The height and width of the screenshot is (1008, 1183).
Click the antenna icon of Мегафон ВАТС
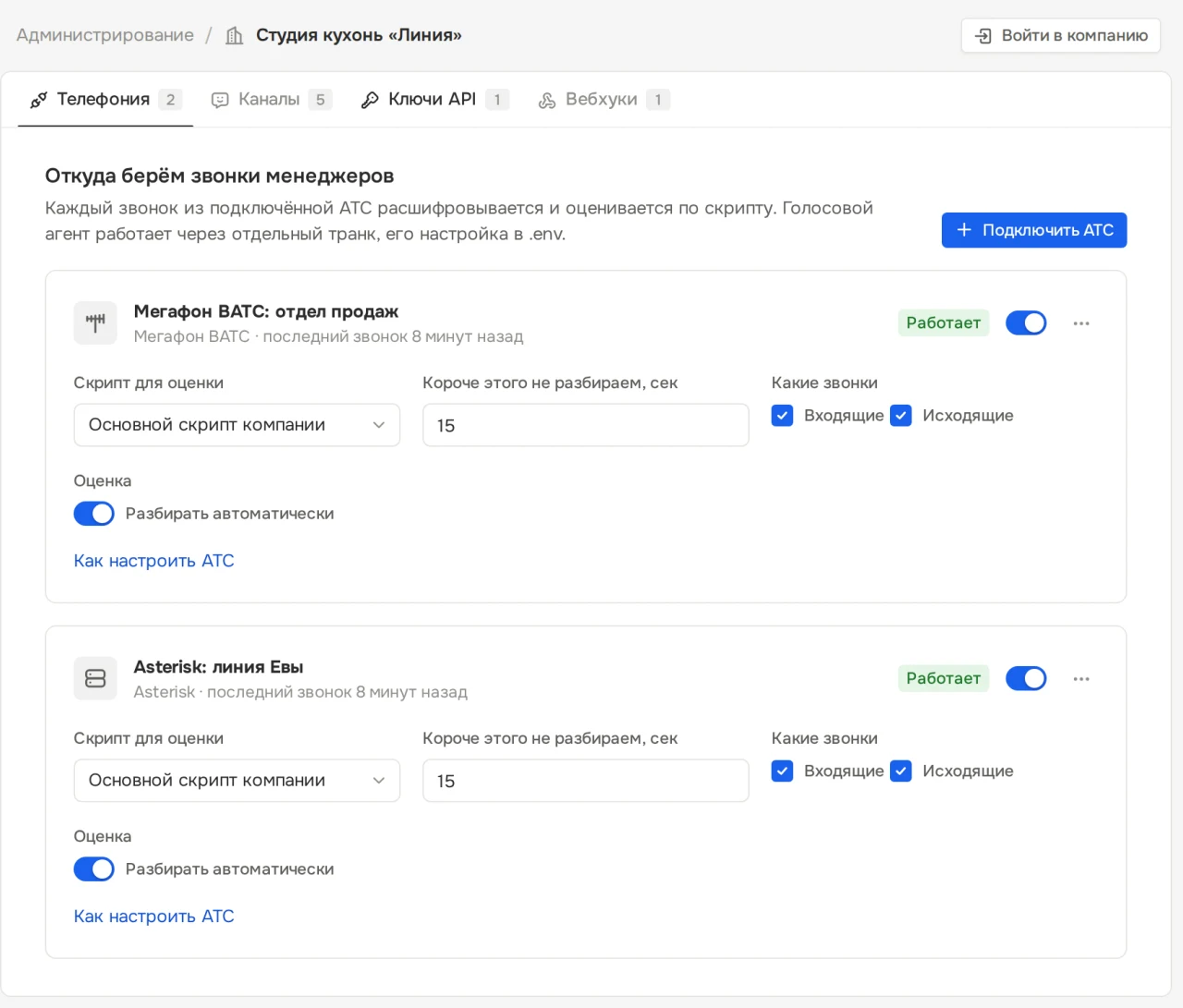pos(95,322)
